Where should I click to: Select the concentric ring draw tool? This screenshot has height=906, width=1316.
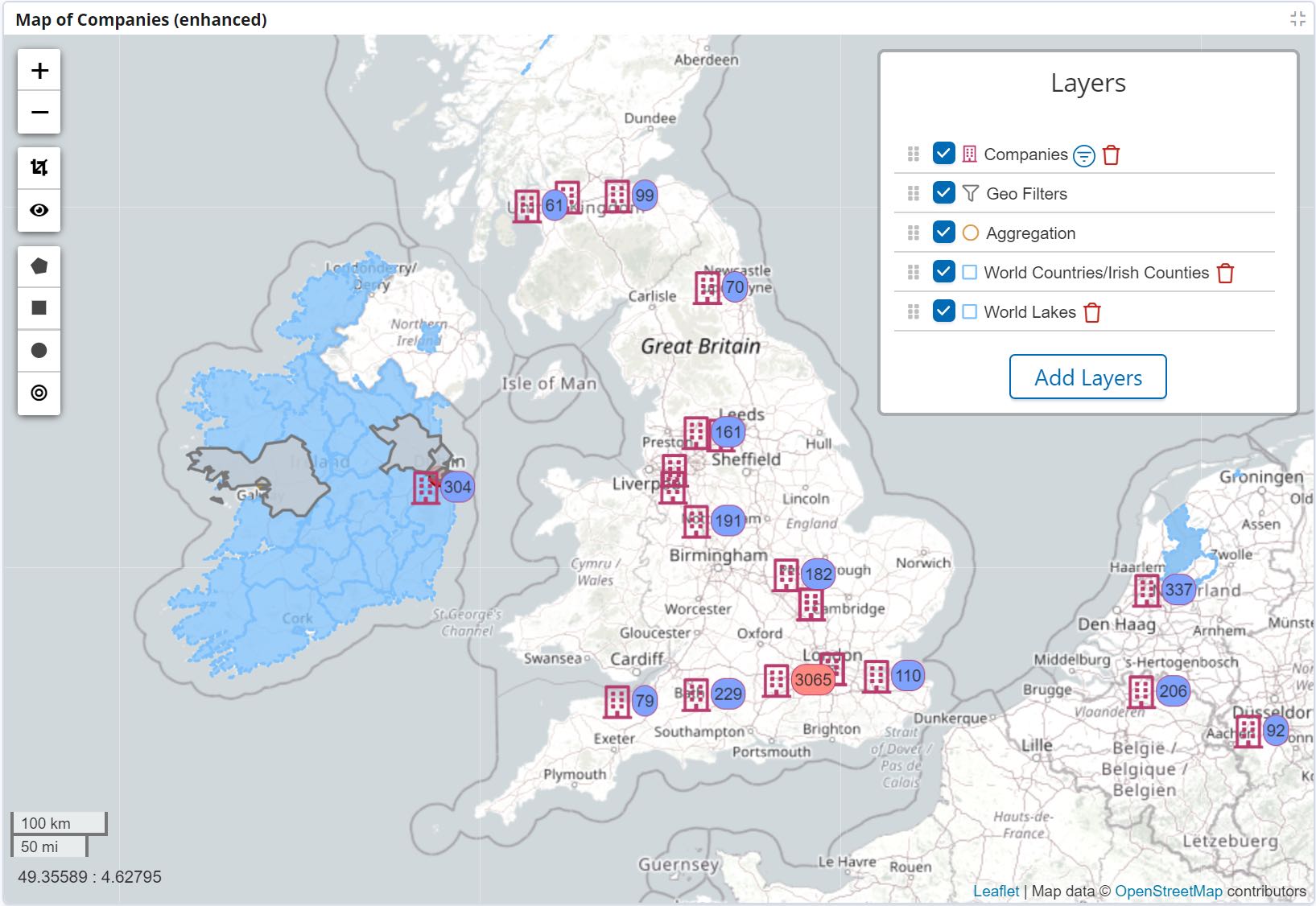click(x=39, y=393)
